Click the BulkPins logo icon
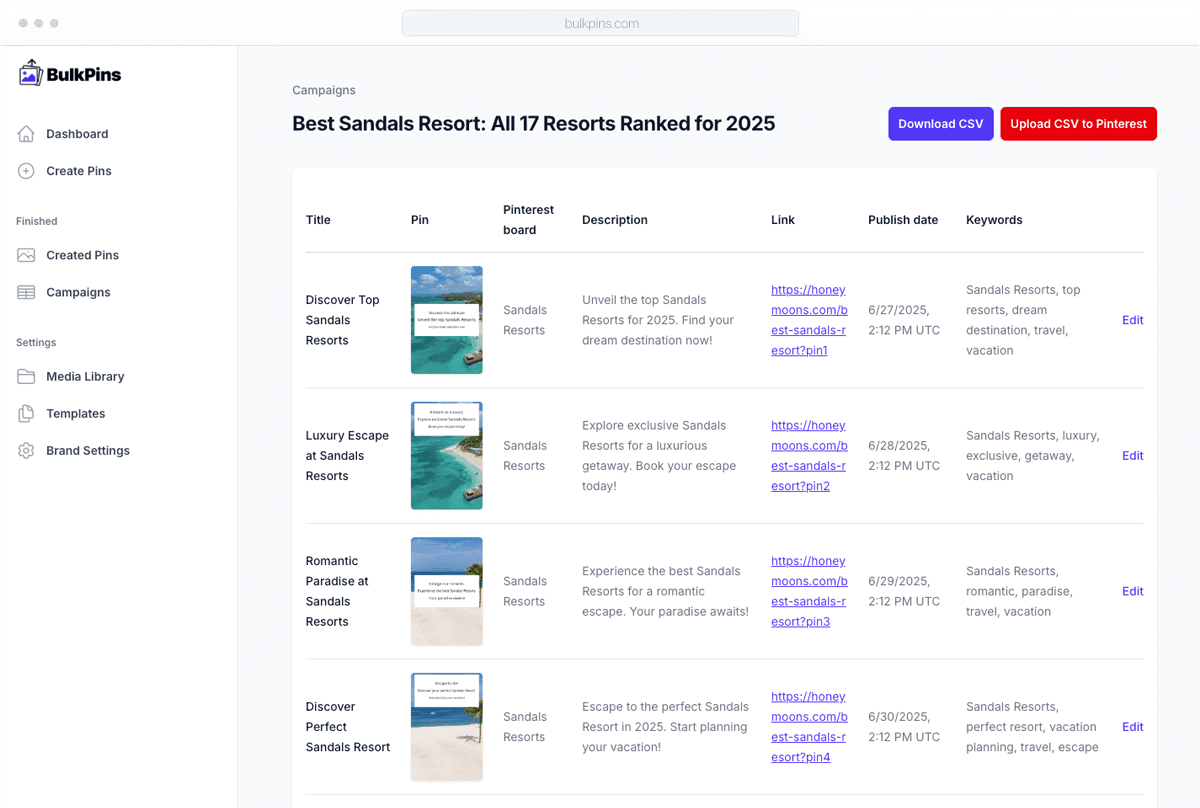 point(30,73)
